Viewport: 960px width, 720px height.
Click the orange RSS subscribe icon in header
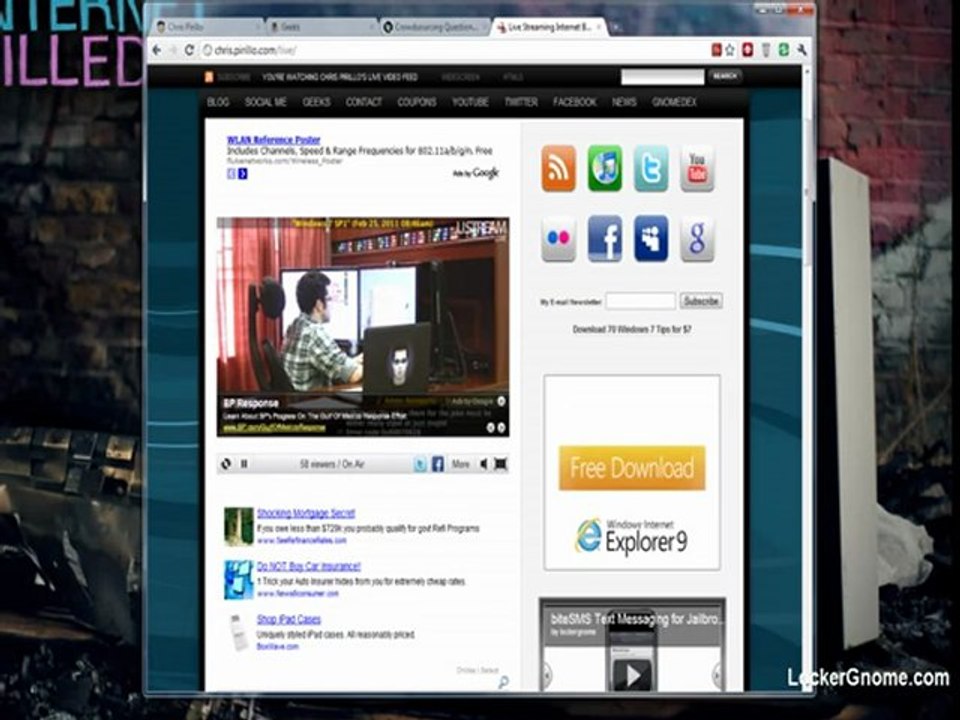tap(209, 77)
